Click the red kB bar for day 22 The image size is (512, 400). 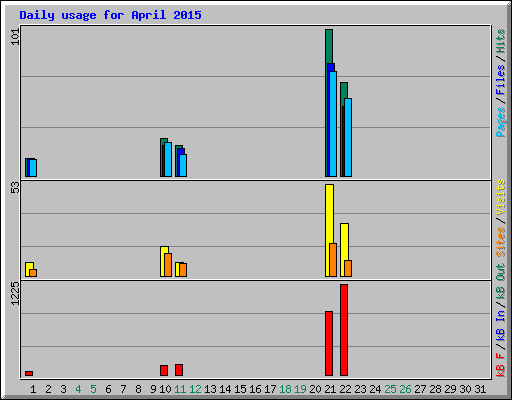pyautogui.click(x=344, y=330)
